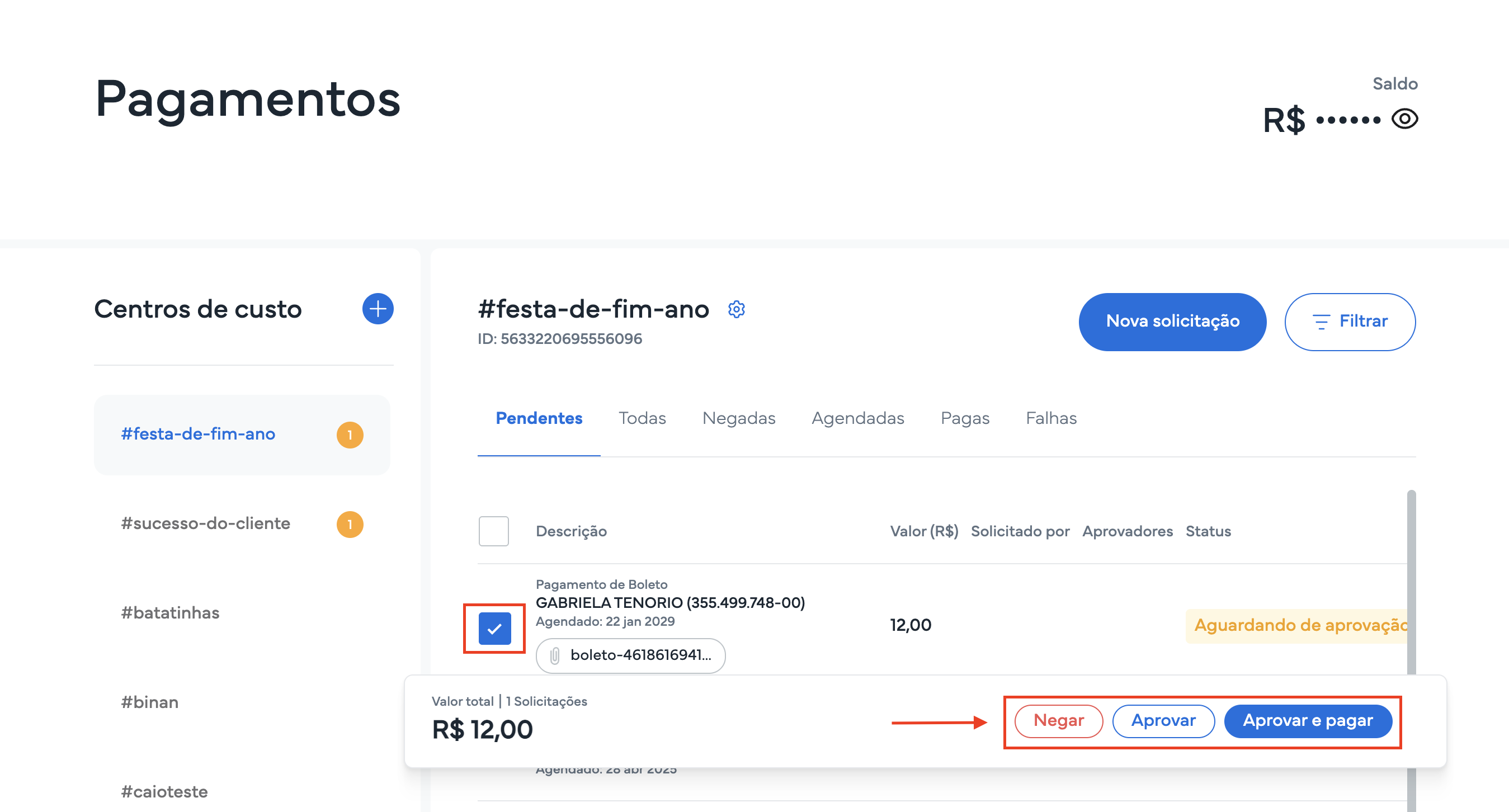Screen dimensions: 1509x812
Task: Click the payments list vertical scrollbar
Action: [1411, 586]
